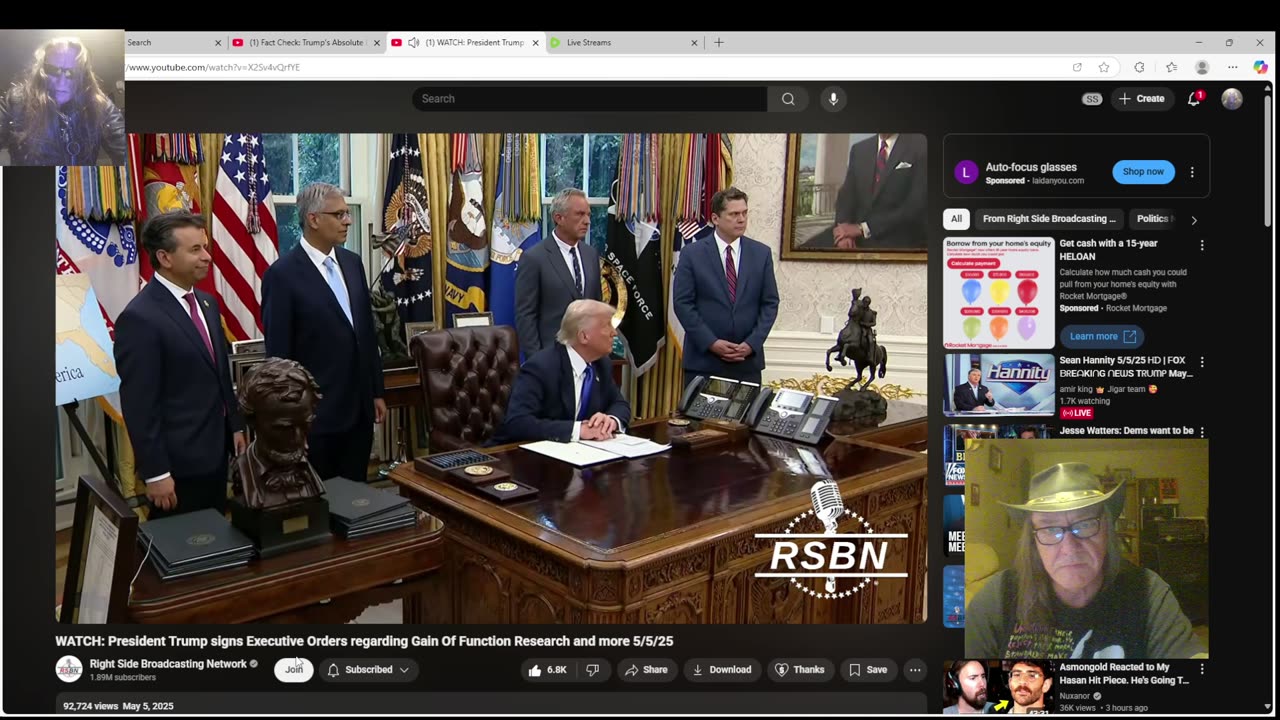Open Asmongold Reacted video title
This screenshot has width=1280, height=720.
(1124, 674)
